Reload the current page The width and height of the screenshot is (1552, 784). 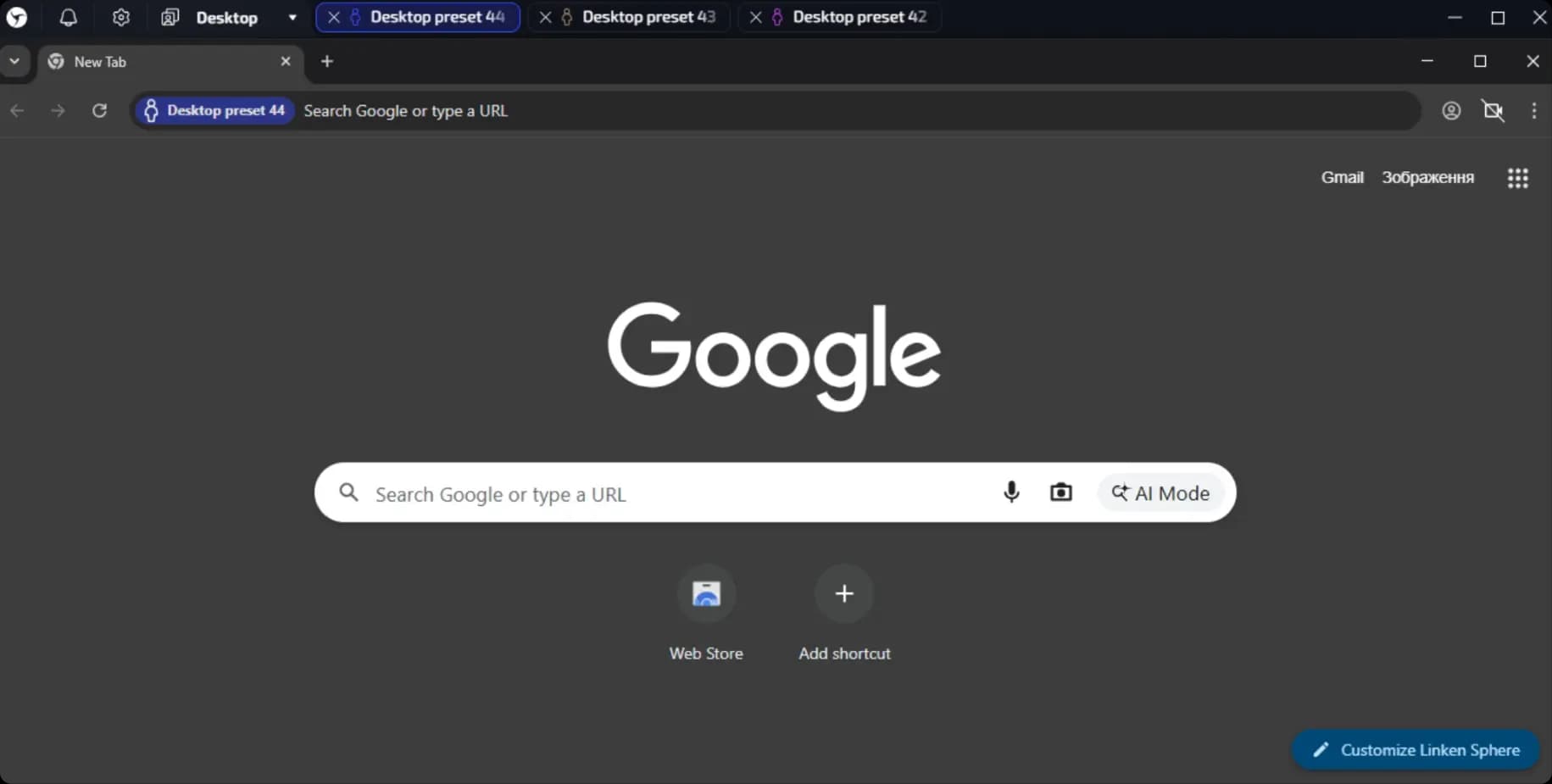[x=99, y=111]
